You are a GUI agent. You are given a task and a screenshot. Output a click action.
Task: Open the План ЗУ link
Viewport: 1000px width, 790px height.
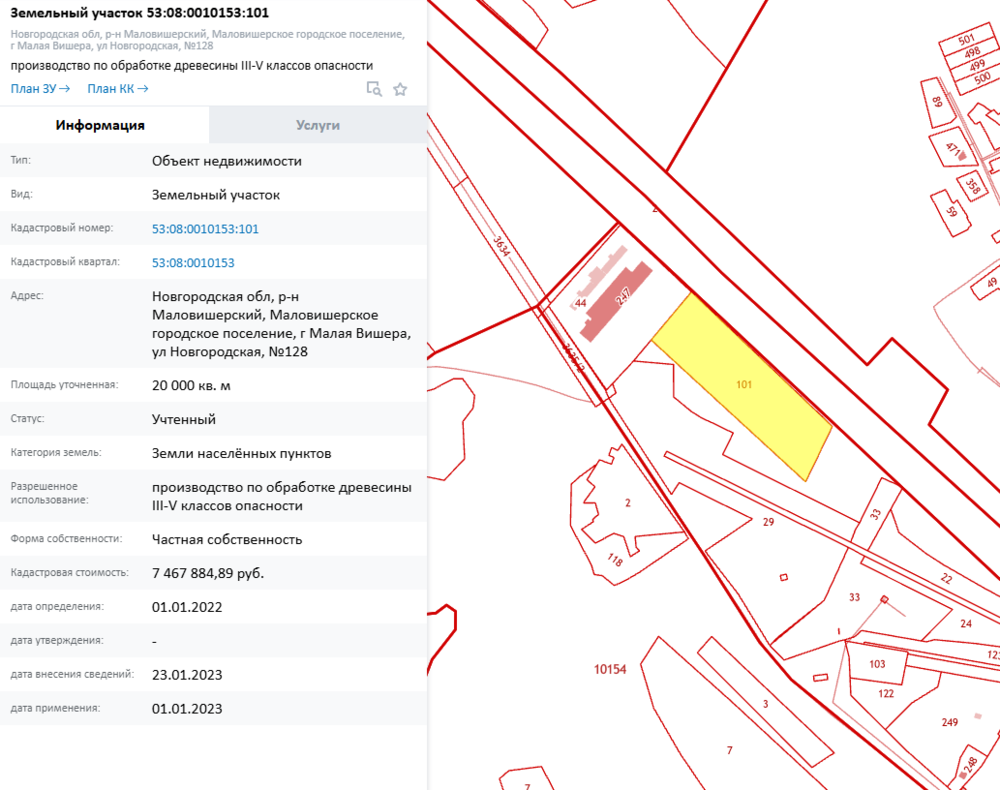point(40,89)
